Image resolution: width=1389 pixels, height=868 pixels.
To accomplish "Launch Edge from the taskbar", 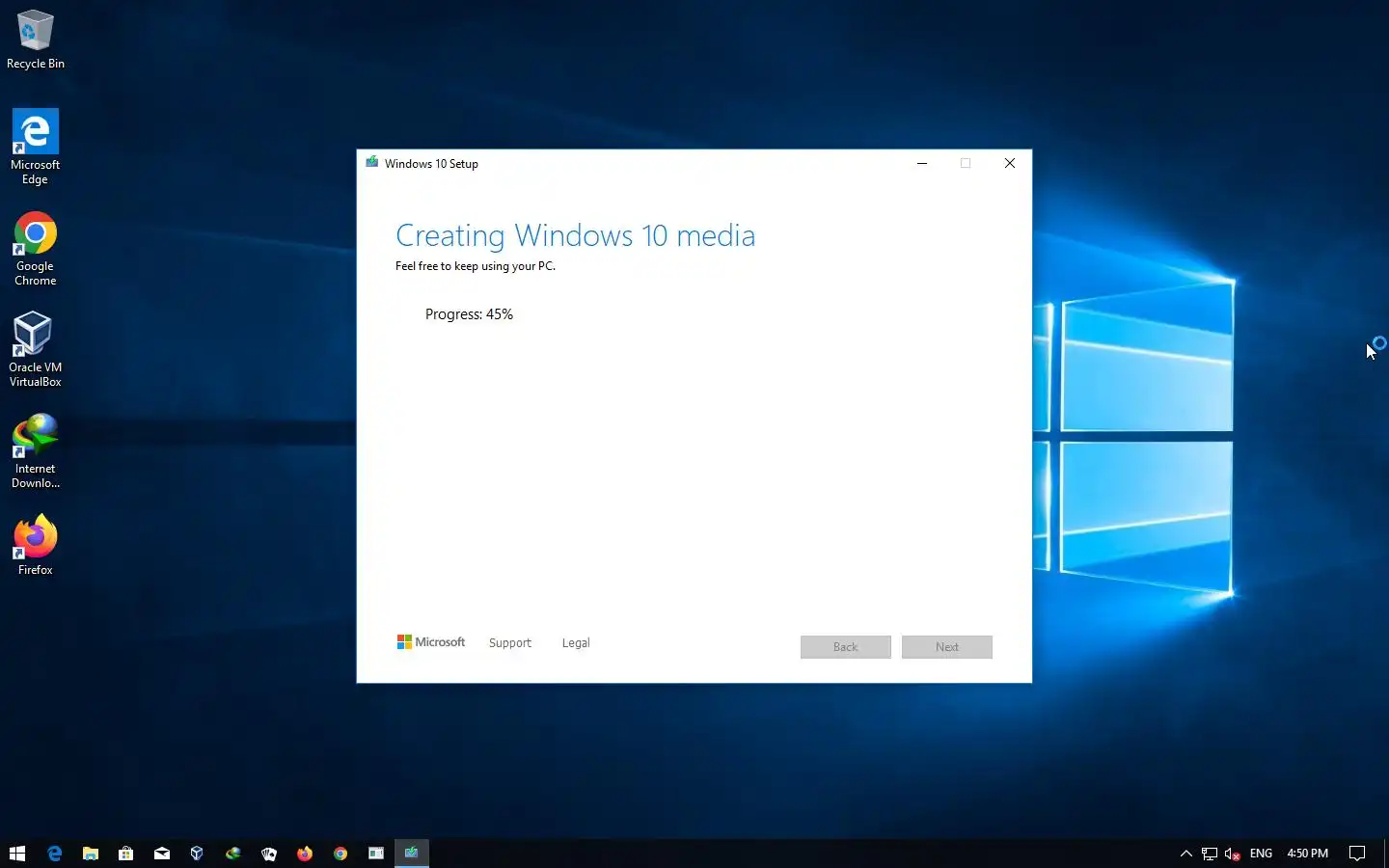I will (x=54, y=854).
